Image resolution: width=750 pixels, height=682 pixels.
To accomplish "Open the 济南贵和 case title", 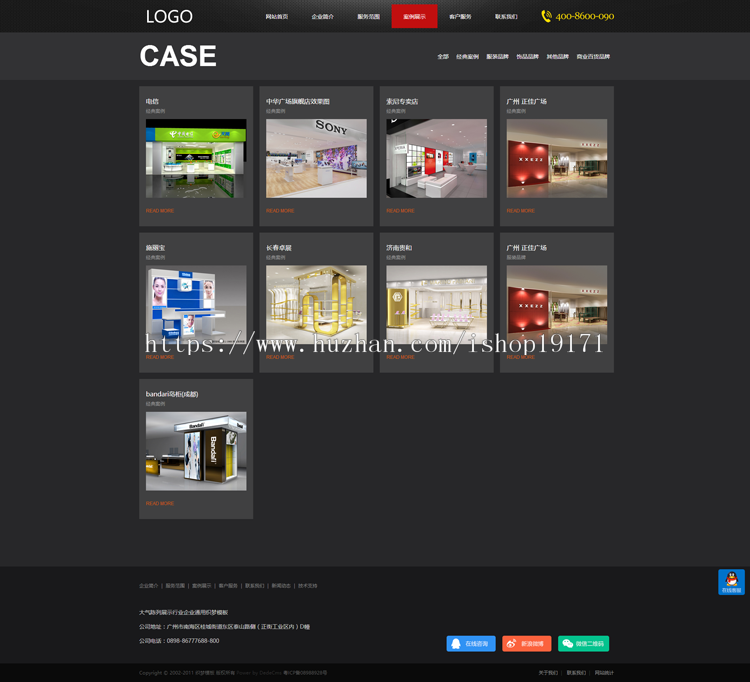I will pyautogui.click(x=399, y=248).
